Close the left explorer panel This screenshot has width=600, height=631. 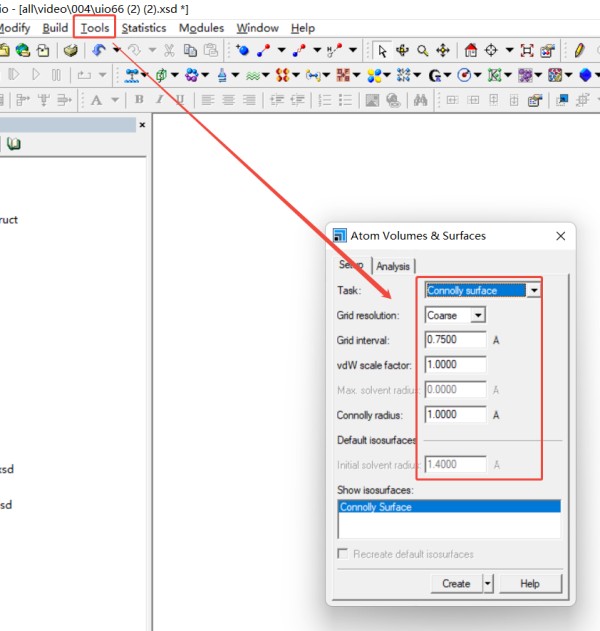click(x=142, y=125)
